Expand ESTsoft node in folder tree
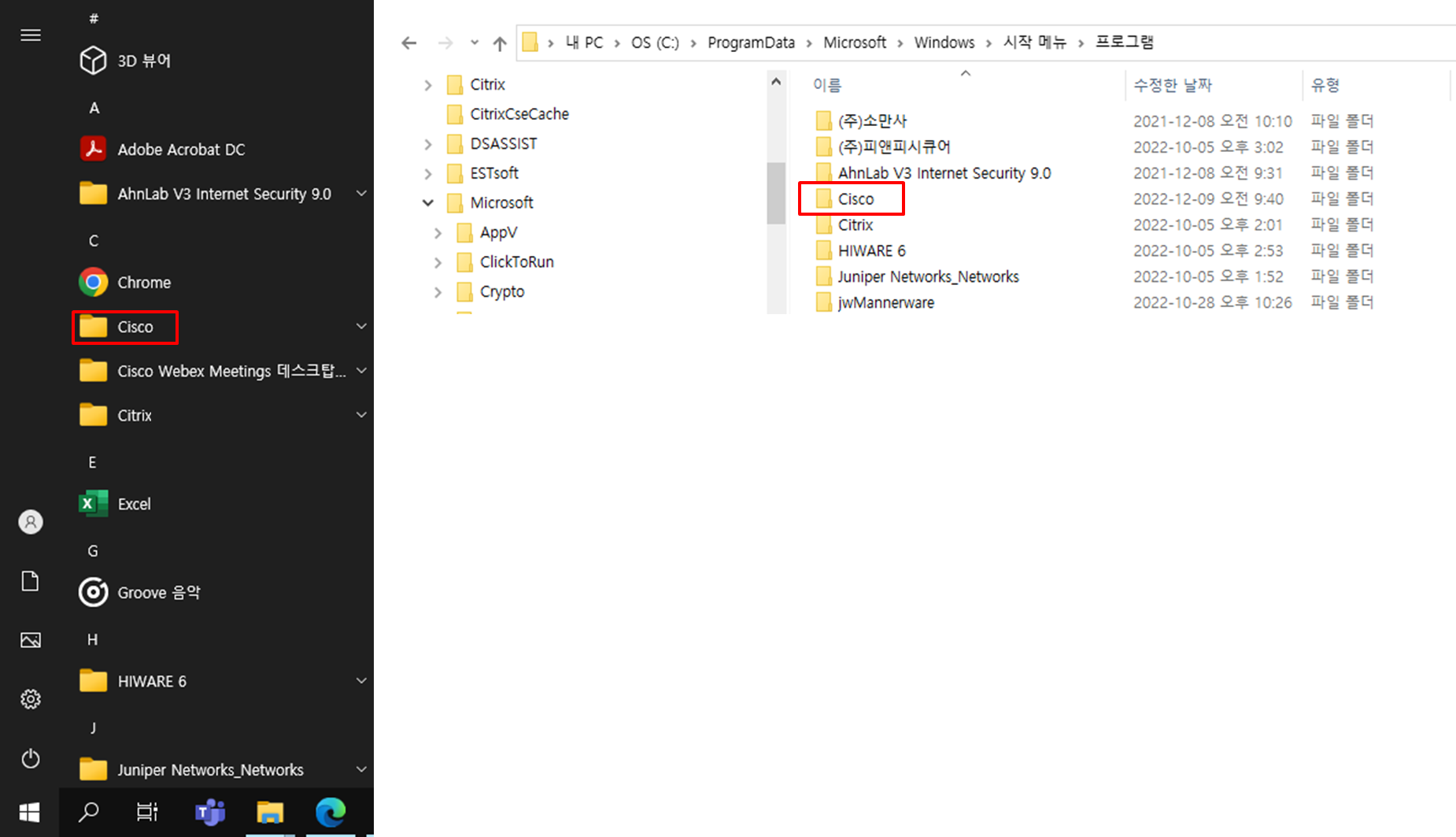 tap(428, 173)
